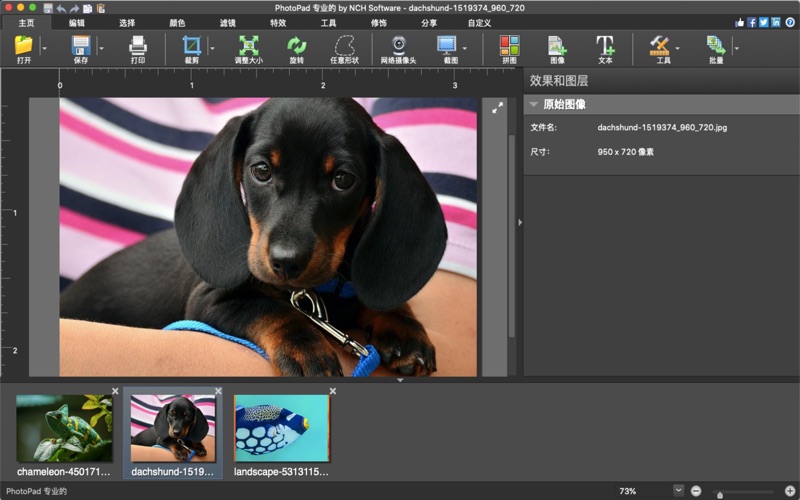Expand the zoom percentage dropdown
The image size is (800, 500).
point(678,490)
